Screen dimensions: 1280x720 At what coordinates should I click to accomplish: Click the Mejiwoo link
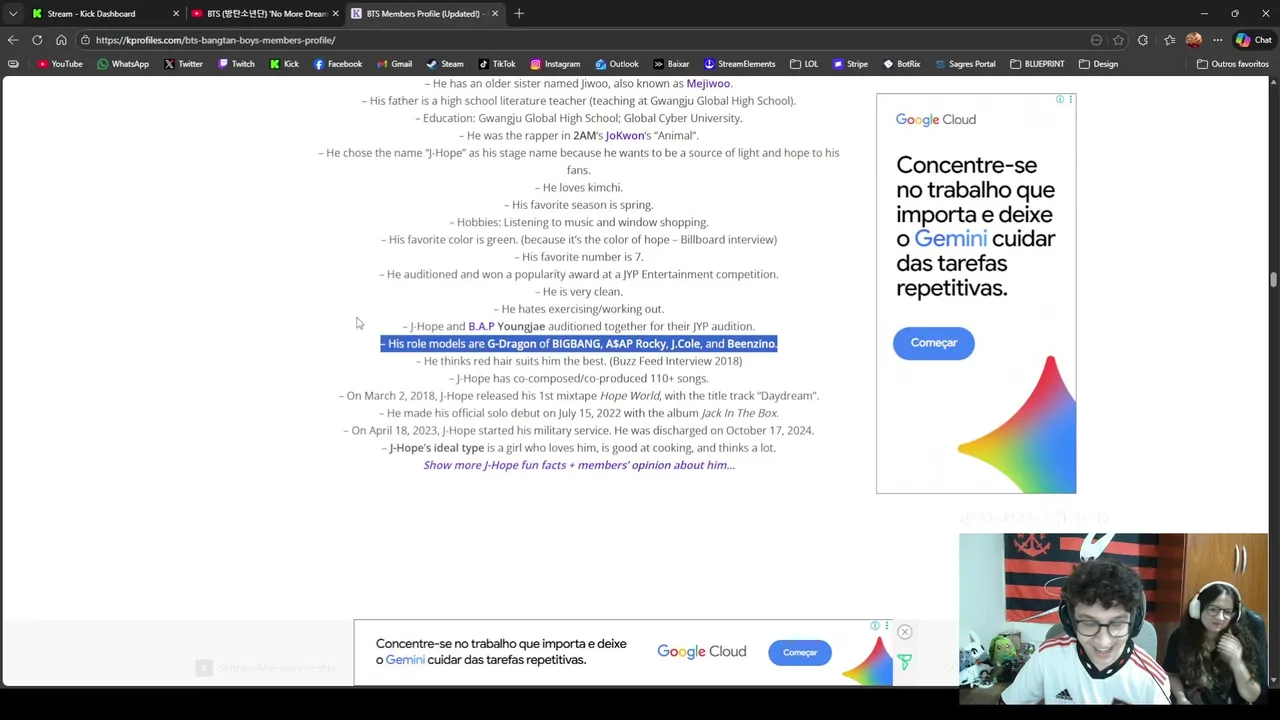click(708, 84)
